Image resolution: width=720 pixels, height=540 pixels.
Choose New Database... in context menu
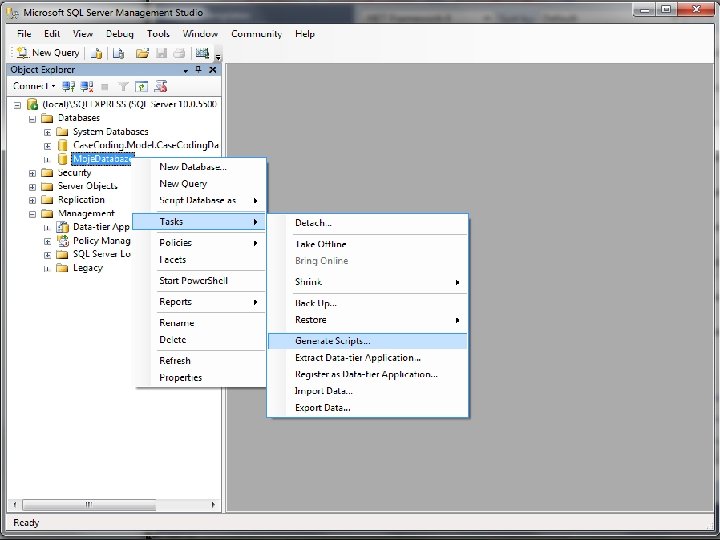pyautogui.click(x=200, y=167)
